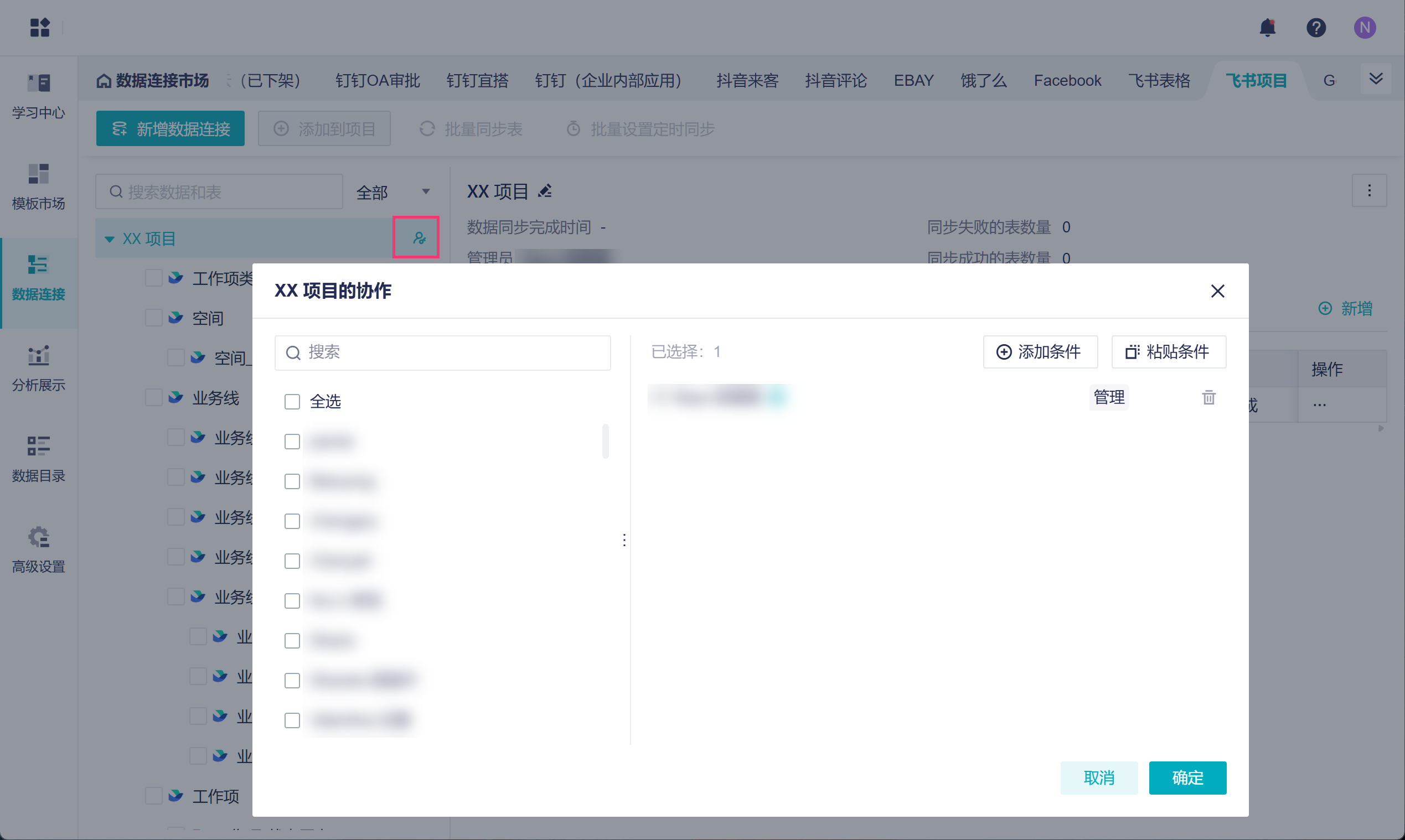This screenshot has height=840, width=1405.
Task: Open the help question mark icon
Action: pyautogui.click(x=1315, y=27)
